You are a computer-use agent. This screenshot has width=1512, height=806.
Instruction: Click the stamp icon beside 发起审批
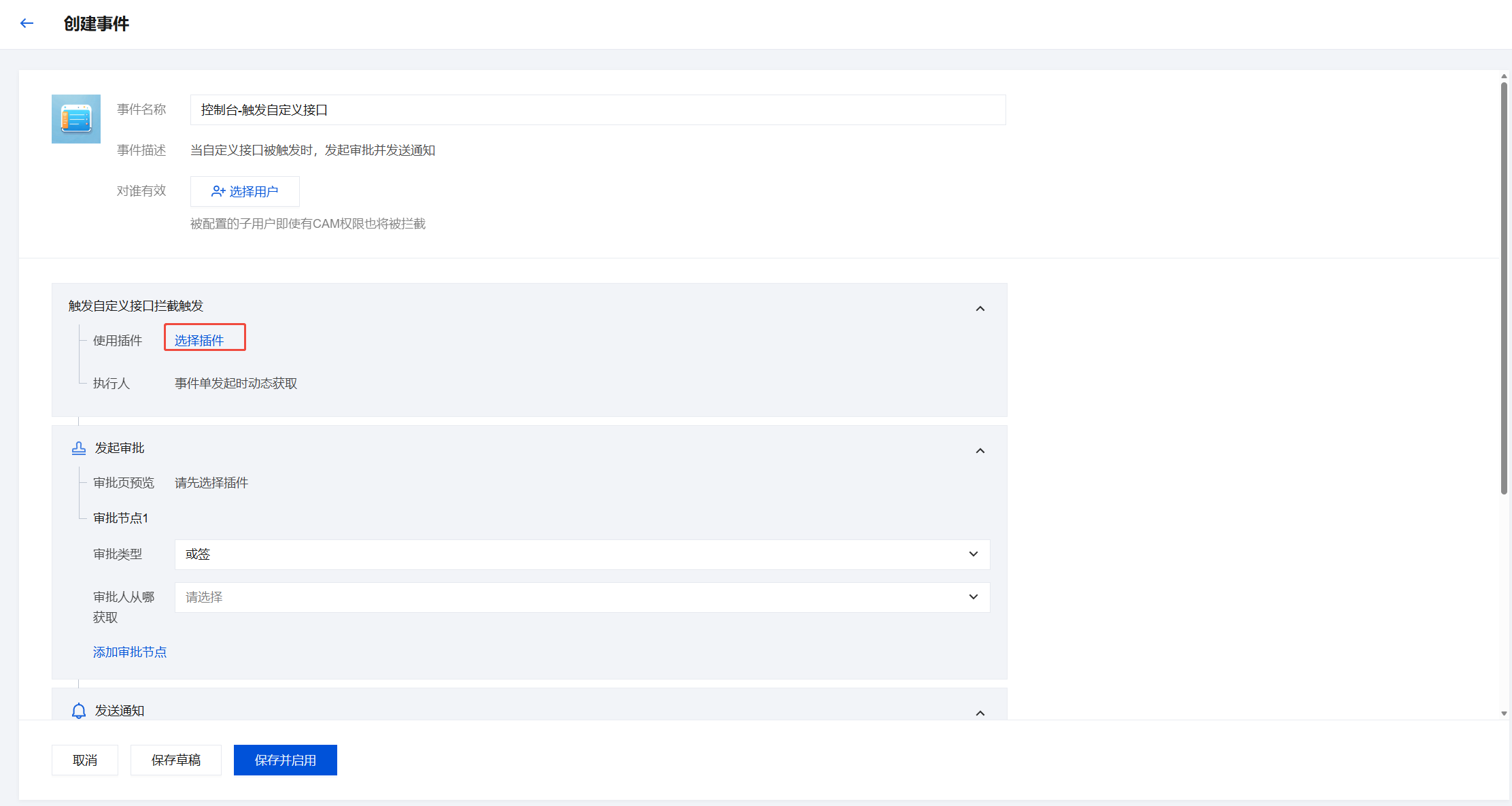pyautogui.click(x=79, y=448)
